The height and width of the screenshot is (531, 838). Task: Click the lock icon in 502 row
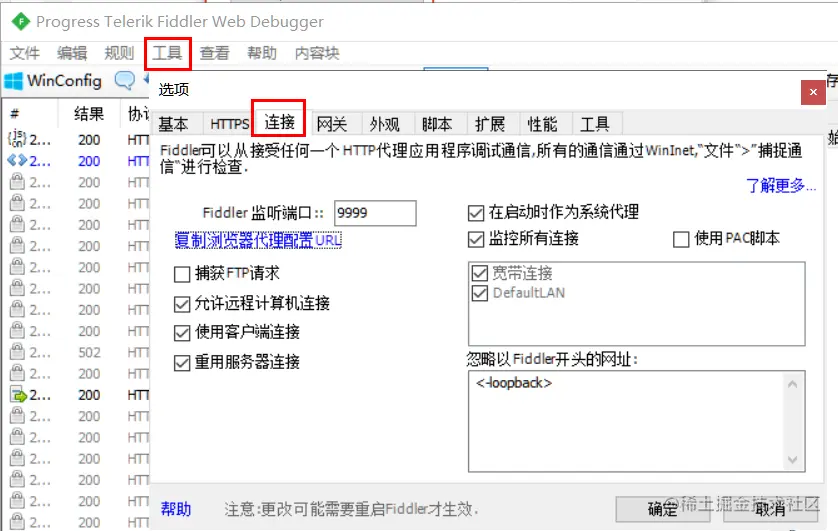(x=17, y=352)
